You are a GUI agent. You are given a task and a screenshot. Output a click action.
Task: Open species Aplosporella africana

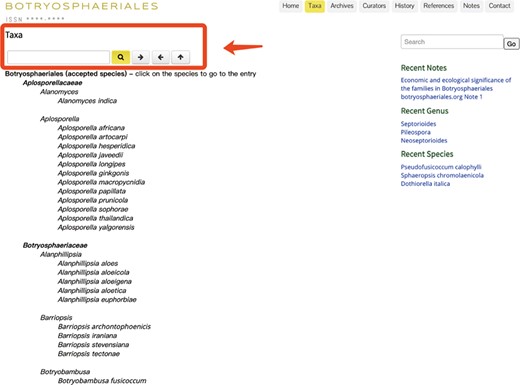pos(91,128)
